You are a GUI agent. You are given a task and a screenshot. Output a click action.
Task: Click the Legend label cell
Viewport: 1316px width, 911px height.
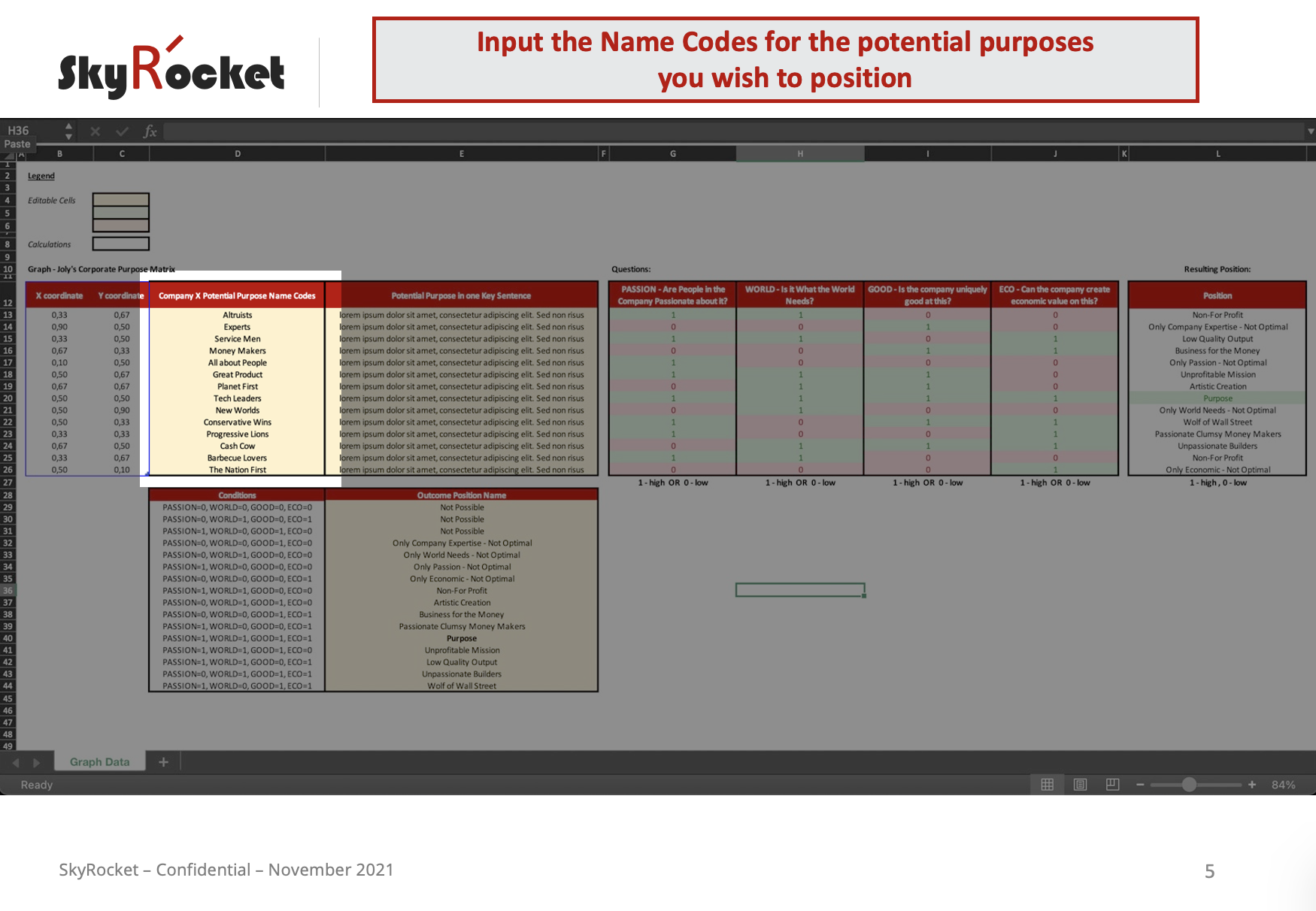(x=41, y=176)
